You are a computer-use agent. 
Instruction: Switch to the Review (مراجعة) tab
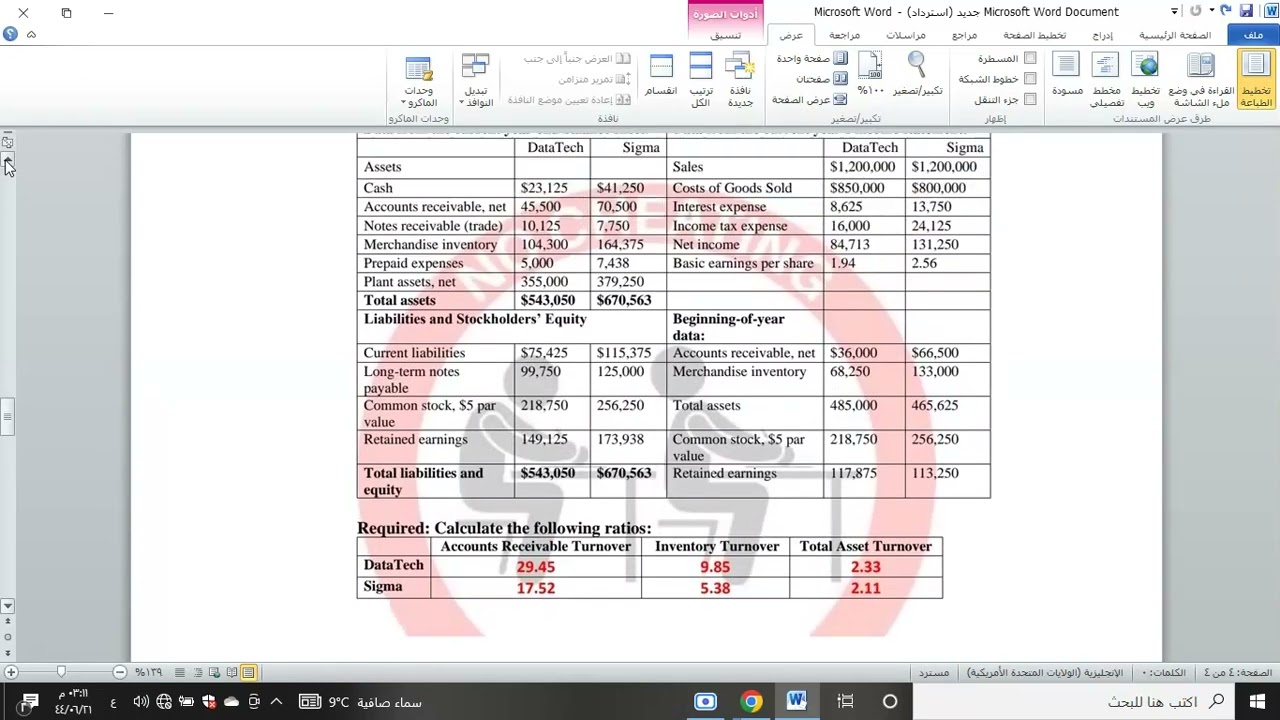point(844,35)
